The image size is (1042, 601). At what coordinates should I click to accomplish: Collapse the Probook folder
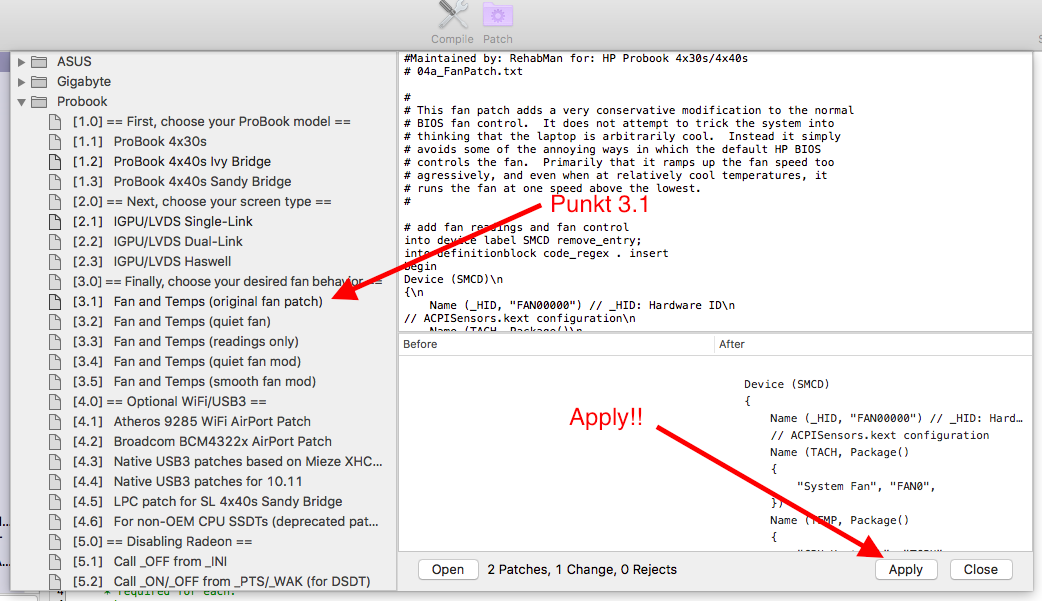click(x=21, y=102)
